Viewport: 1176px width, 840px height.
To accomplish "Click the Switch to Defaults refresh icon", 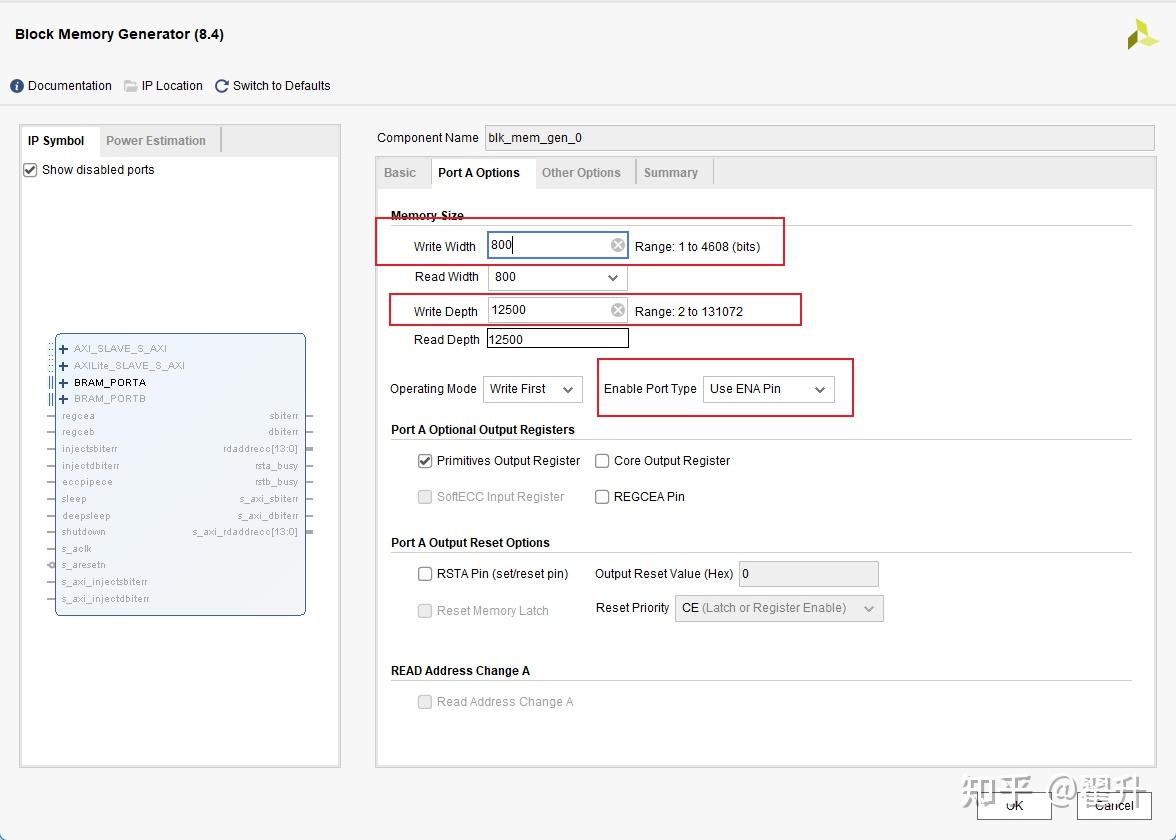I will 221,86.
